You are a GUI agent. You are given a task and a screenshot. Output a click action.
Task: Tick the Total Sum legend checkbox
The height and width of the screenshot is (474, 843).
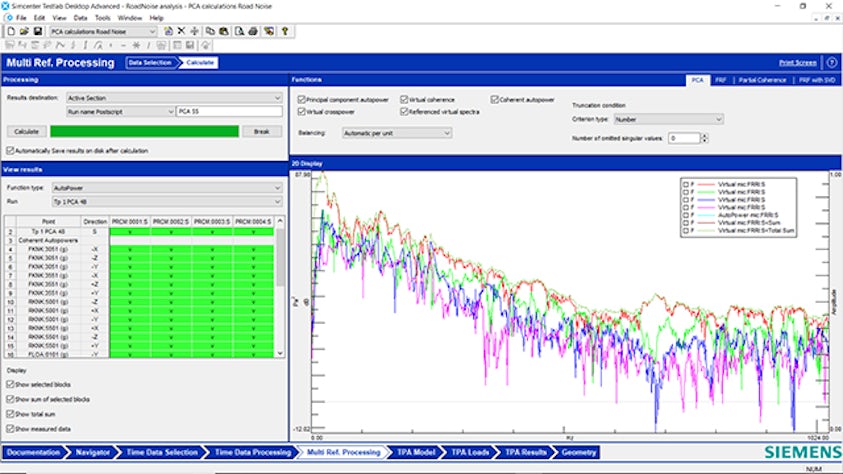685,231
